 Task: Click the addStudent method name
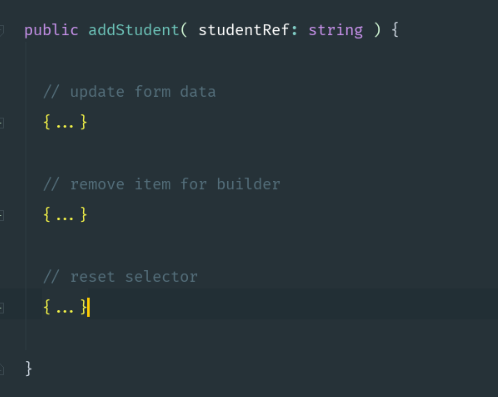[x=134, y=30]
